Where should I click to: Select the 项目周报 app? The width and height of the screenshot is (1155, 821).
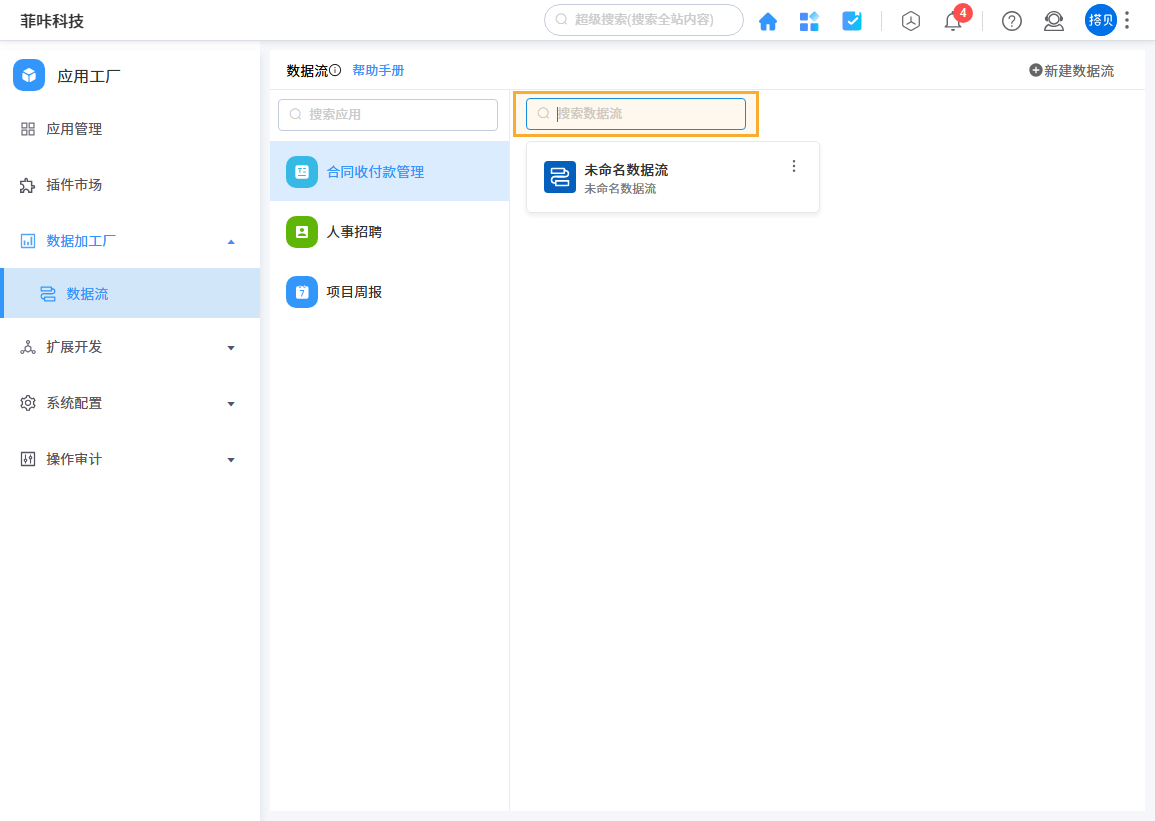click(355, 291)
